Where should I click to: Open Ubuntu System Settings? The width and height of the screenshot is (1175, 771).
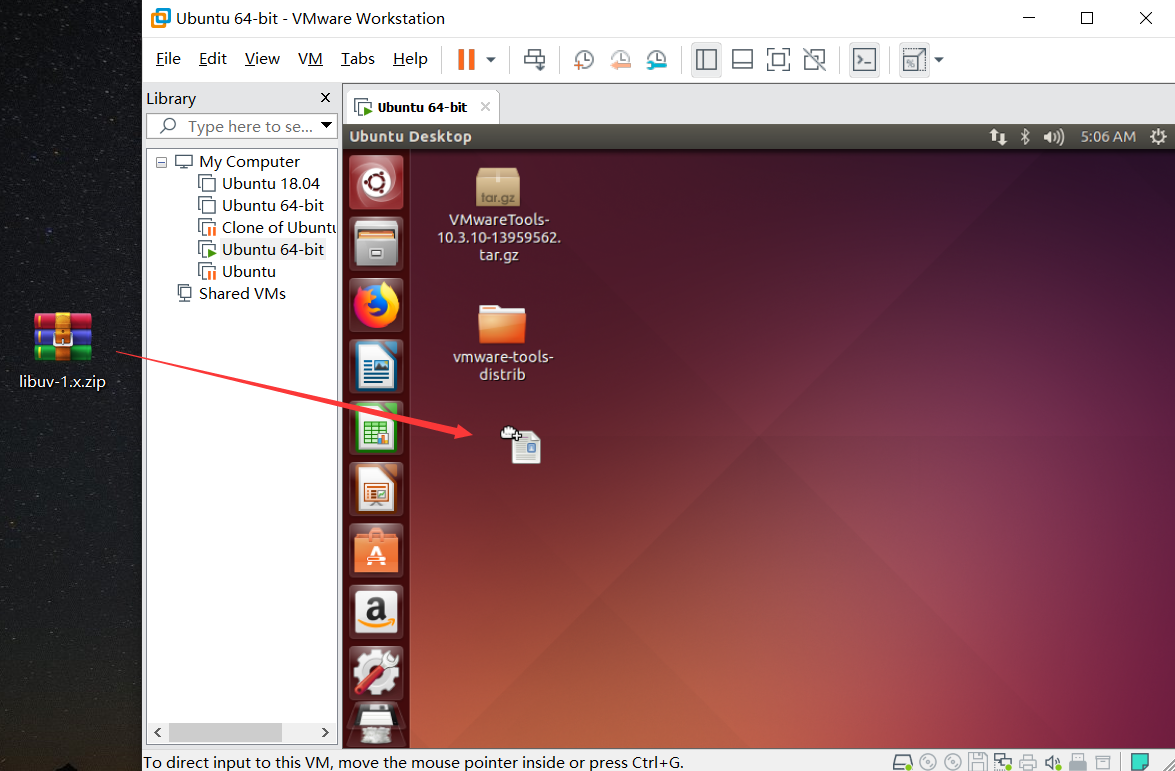pyautogui.click(x=376, y=673)
